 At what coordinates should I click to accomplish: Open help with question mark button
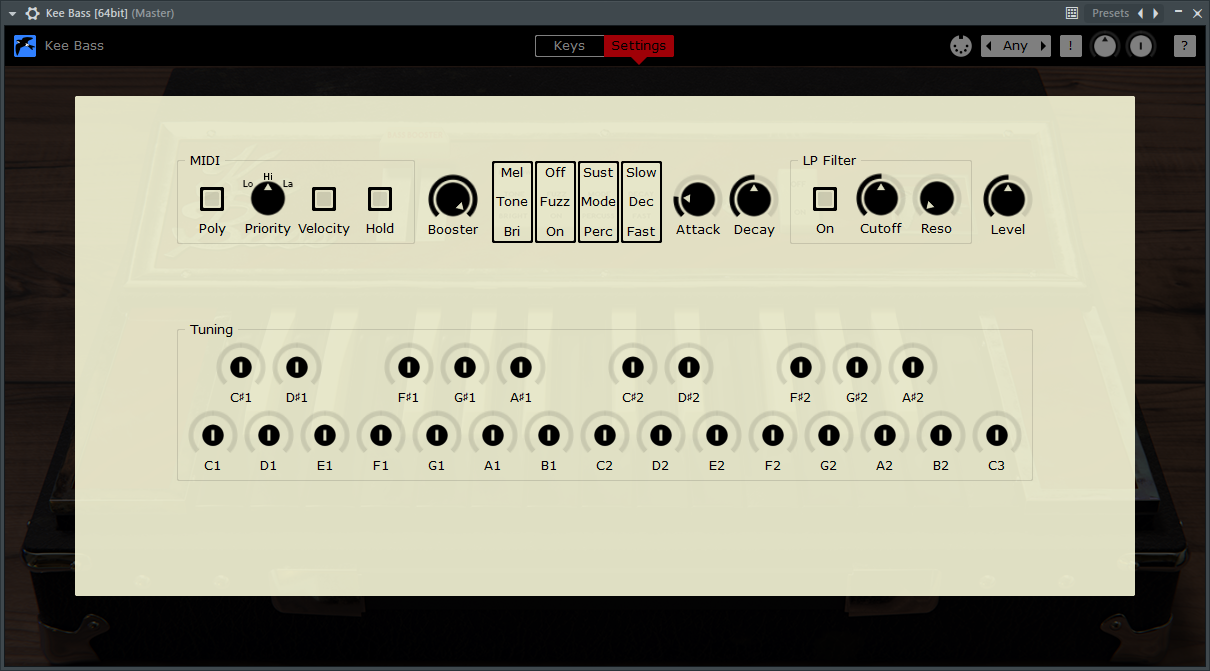pyautogui.click(x=1184, y=46)
